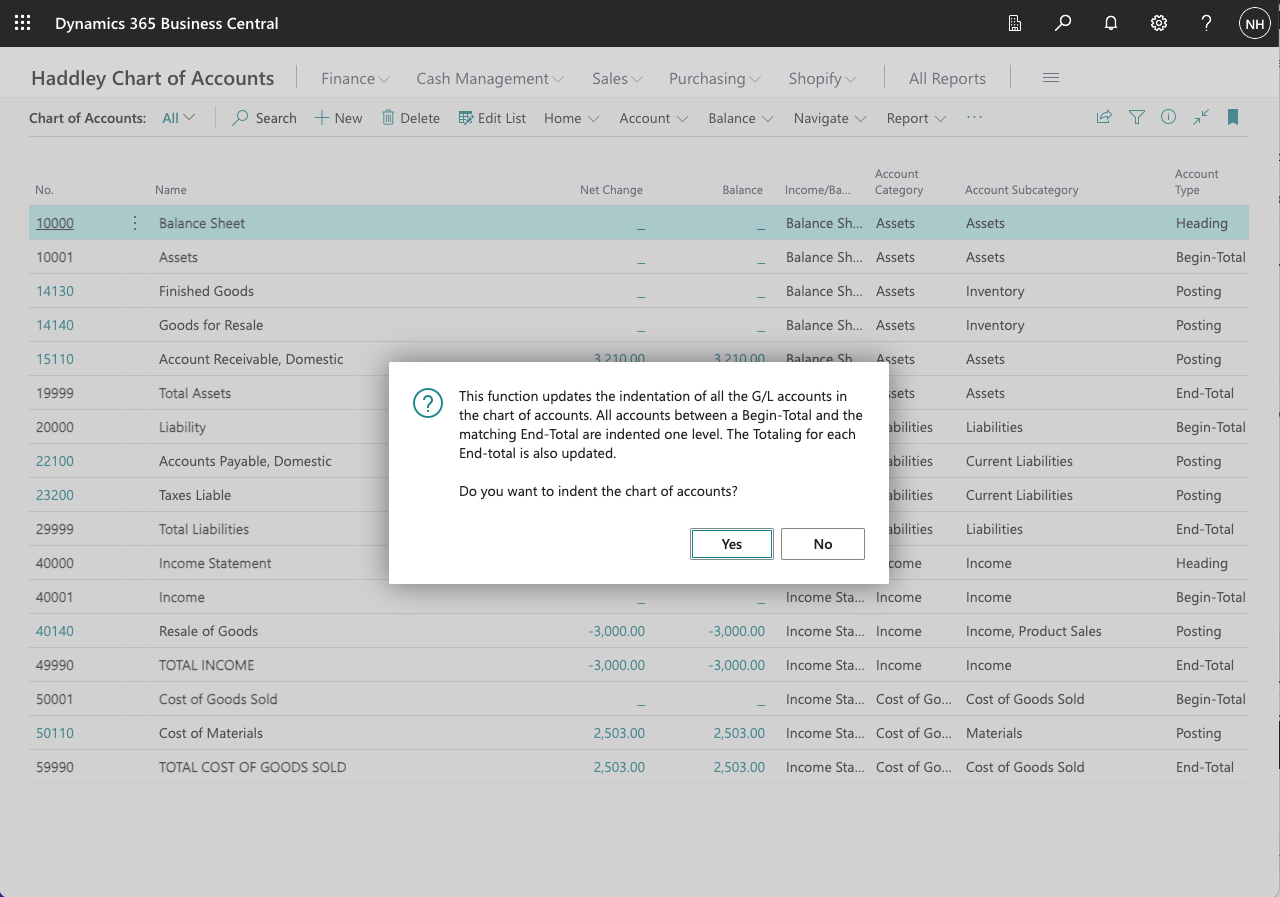
Task: Open the settings gear icon
Action: pos(1159,23)
